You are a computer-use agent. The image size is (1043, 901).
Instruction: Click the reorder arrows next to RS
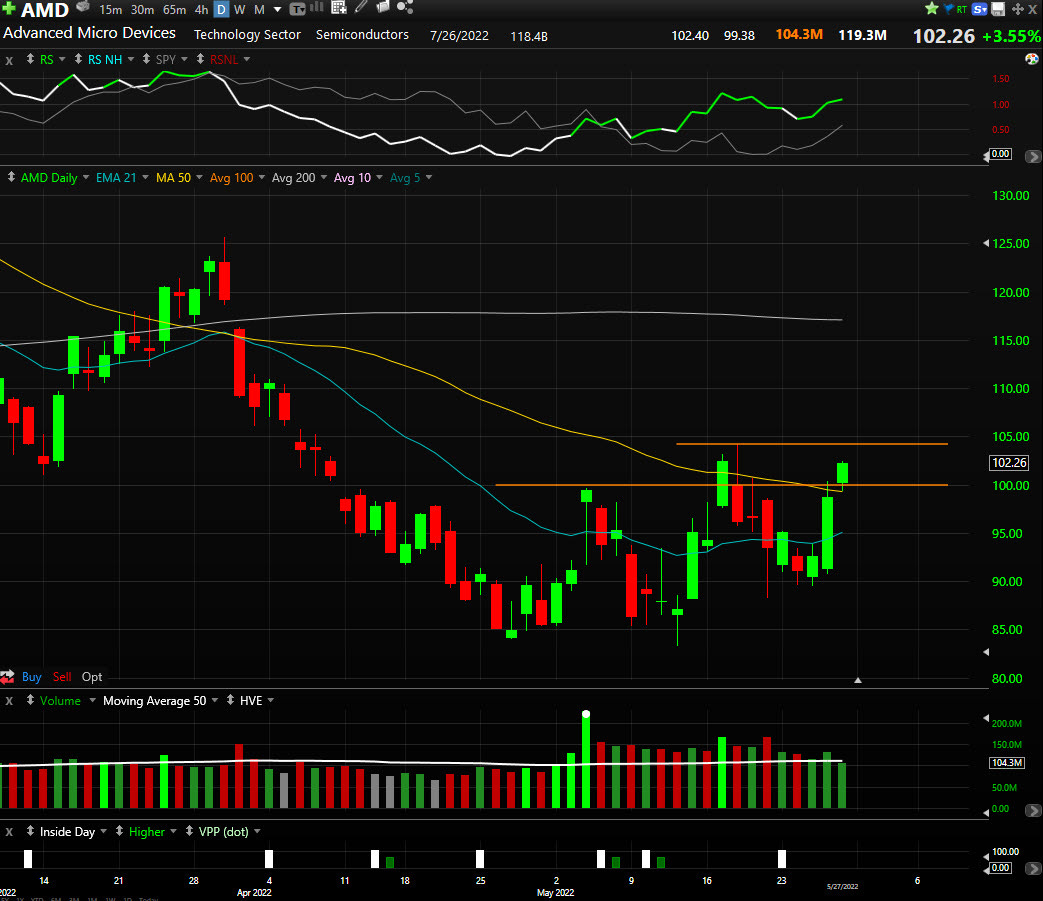tap(30, 59)
